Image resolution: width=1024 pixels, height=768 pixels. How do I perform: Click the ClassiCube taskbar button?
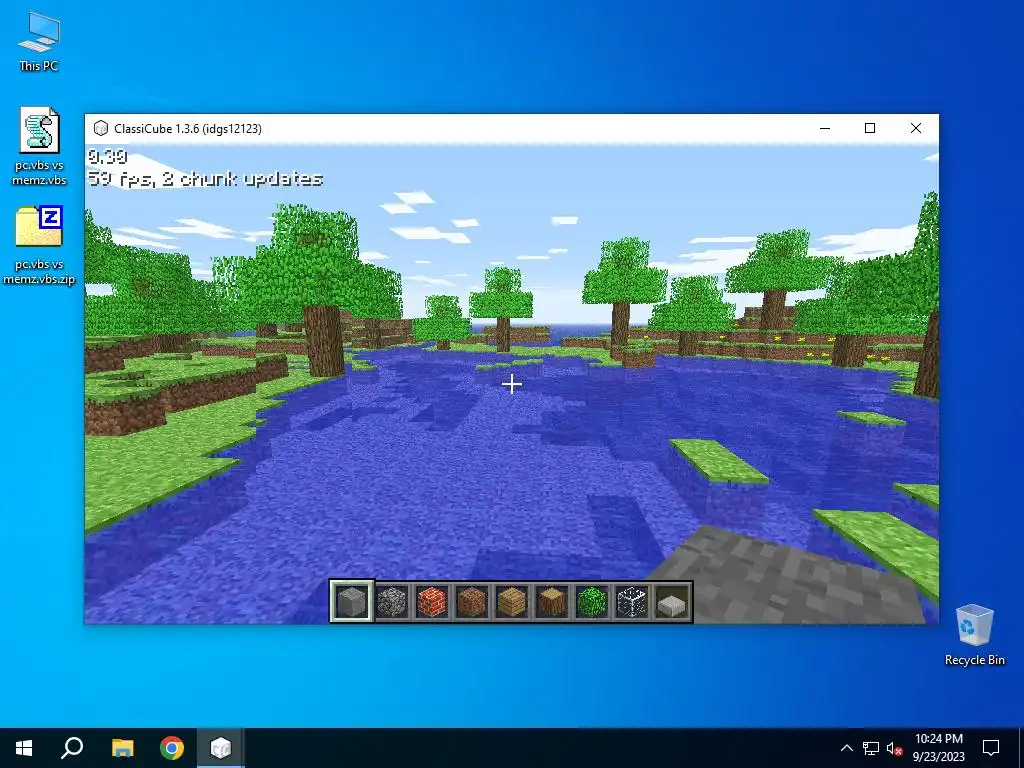[x=221, y=748]
